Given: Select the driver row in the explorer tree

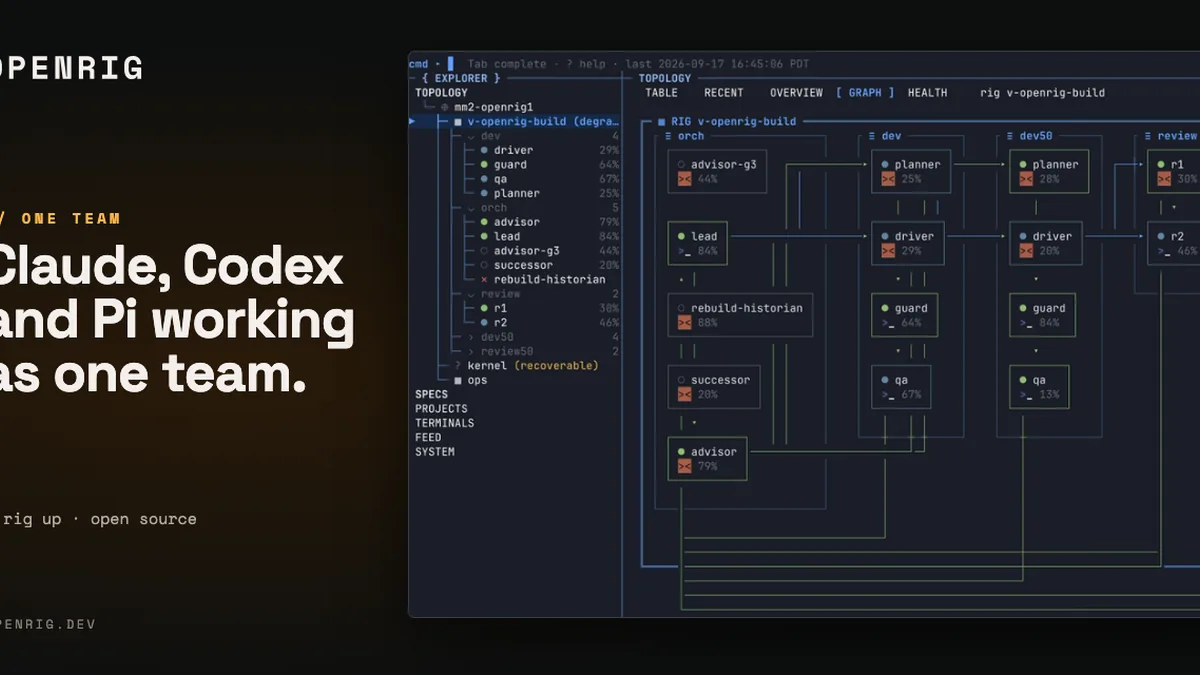Looking at the screenshot, I should point(515,151).
